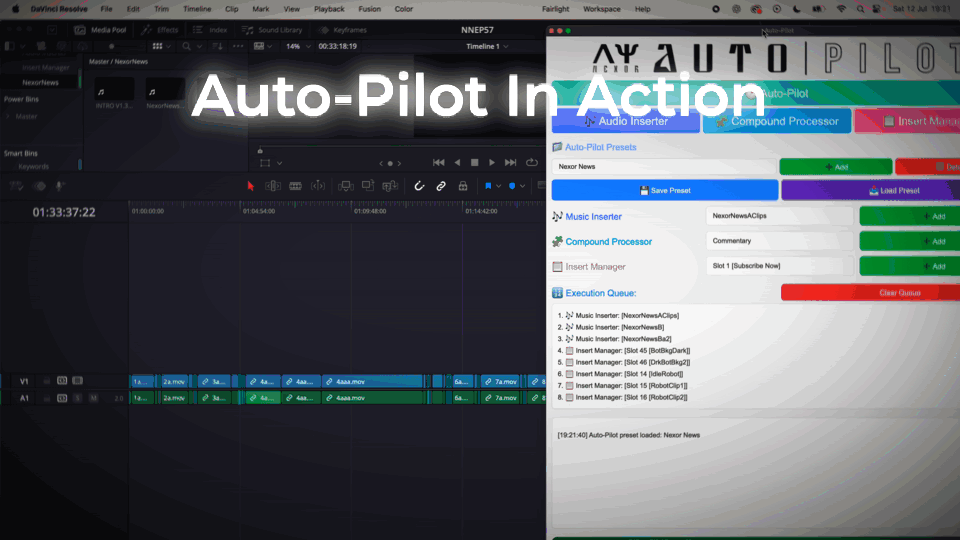Select the INTRO V1.3 audio thumbnail

point(114,91)
